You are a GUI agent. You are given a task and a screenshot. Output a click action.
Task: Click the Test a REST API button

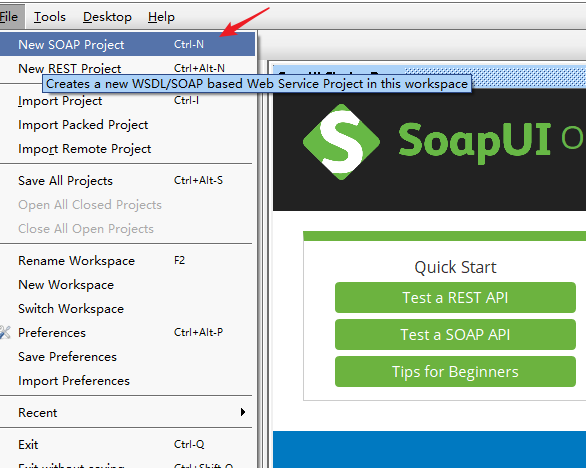coord(455,298)
